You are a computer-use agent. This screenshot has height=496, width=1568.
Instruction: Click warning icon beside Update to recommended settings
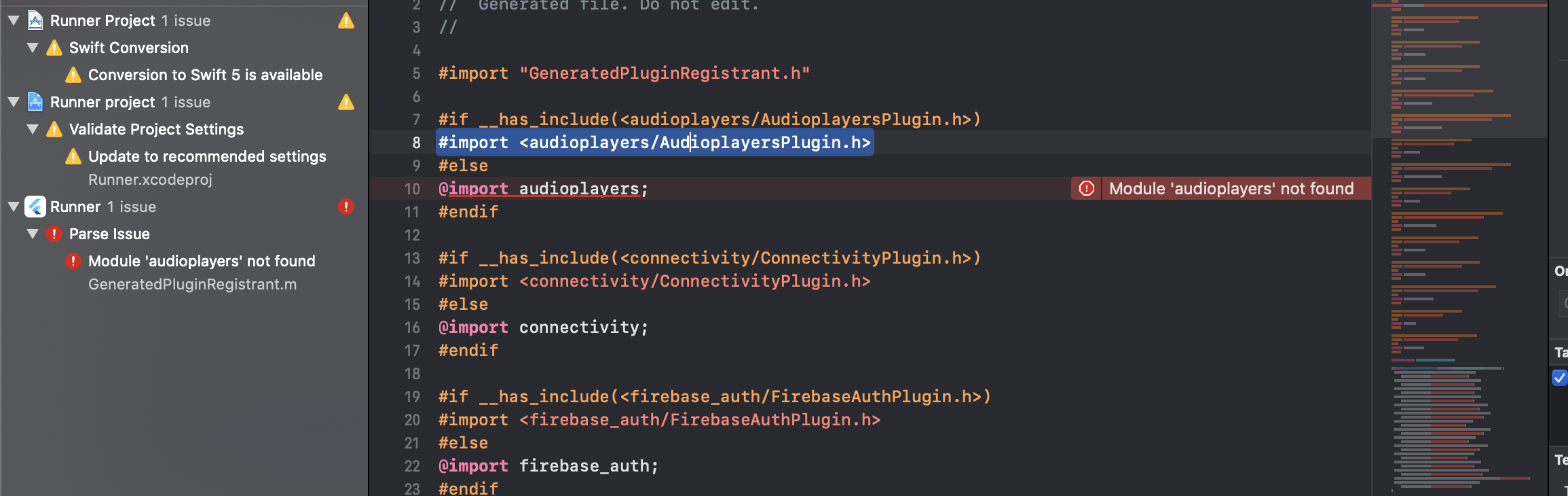pyautogui.click(x=75, y=156)
